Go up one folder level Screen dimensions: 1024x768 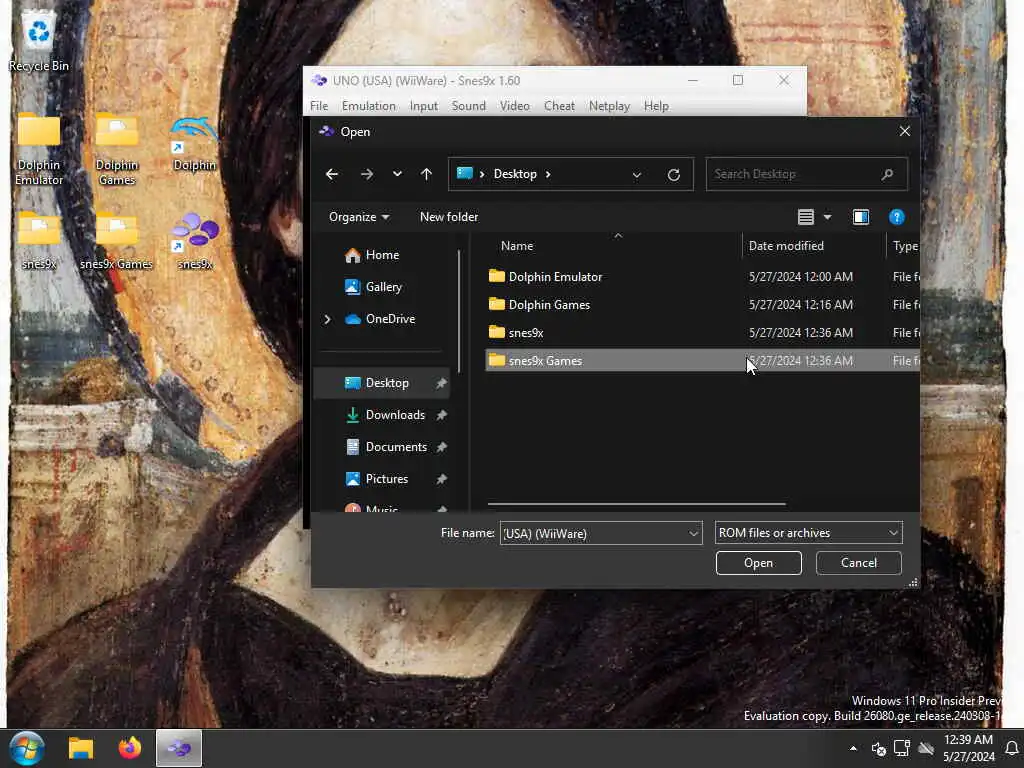click(426, 174)
